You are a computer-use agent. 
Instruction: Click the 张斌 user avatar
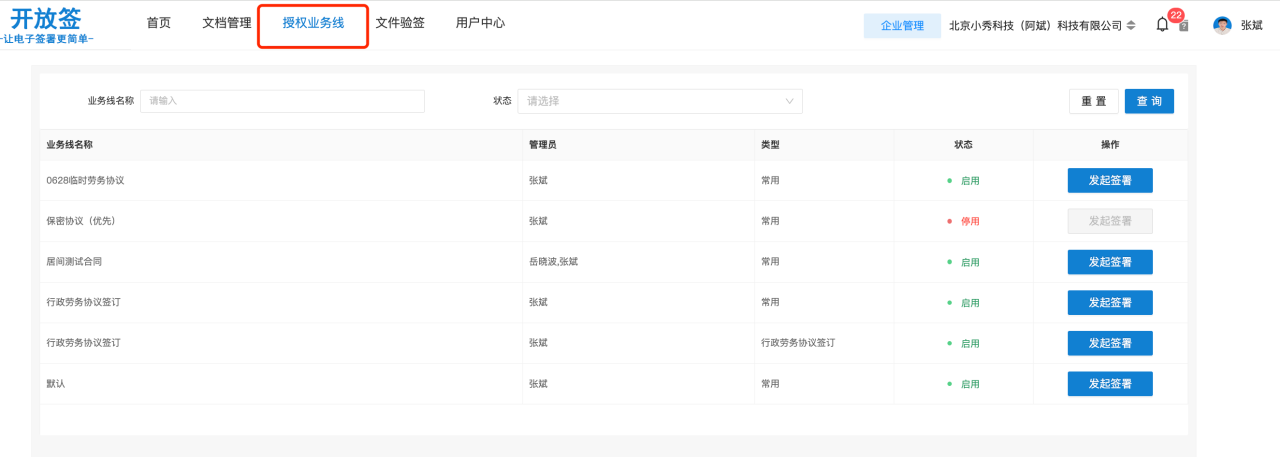[x=1222, y=26]
